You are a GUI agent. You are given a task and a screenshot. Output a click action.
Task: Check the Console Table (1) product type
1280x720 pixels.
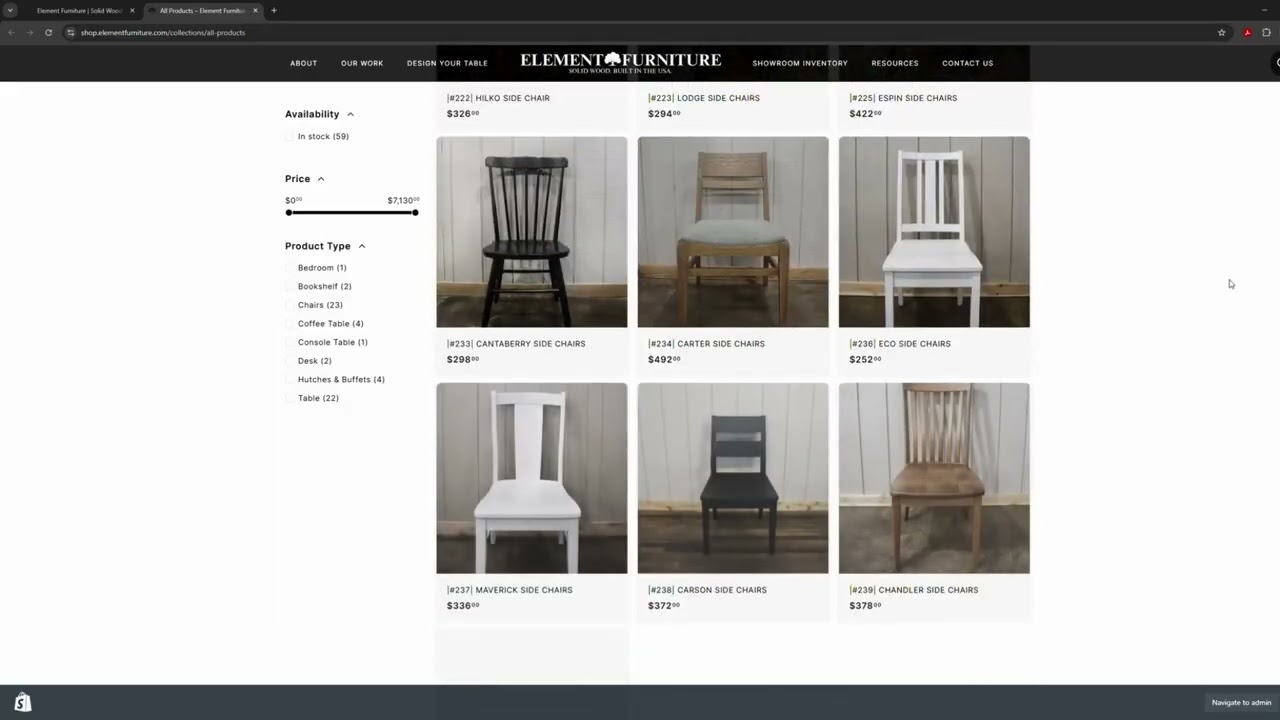coord(290,342)
